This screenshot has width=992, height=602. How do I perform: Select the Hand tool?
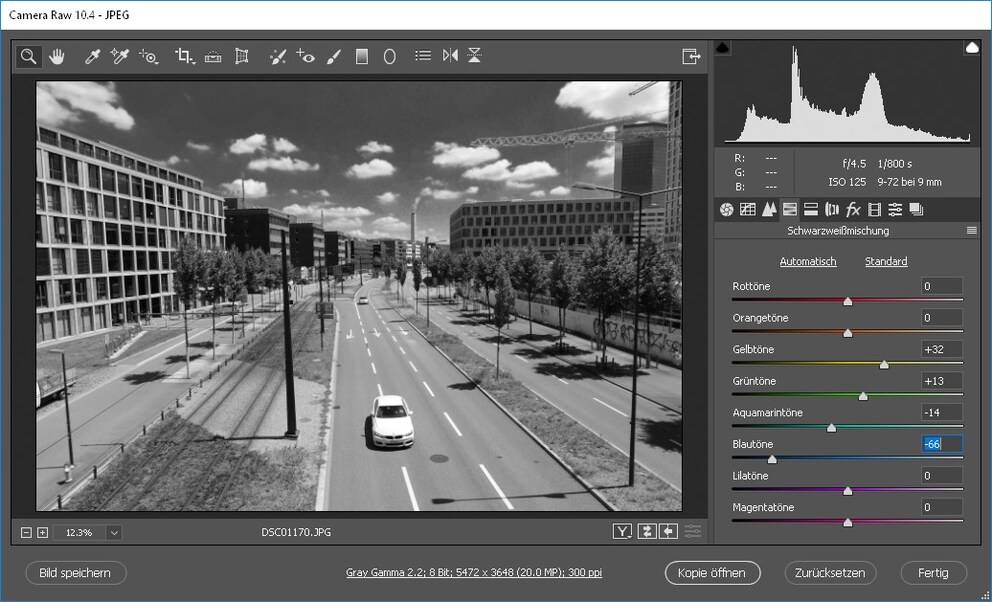pyautogui.click(x=57, y=56)
